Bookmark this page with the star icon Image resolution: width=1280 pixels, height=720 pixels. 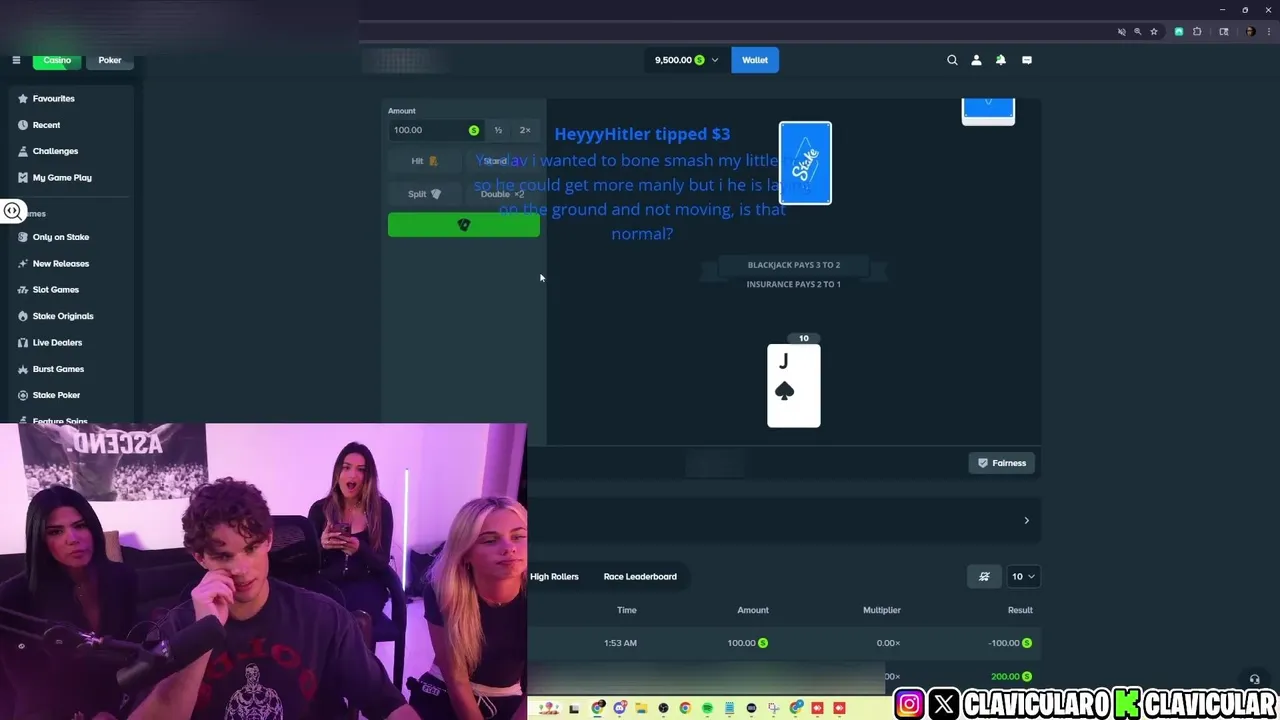pos(1154,32)
